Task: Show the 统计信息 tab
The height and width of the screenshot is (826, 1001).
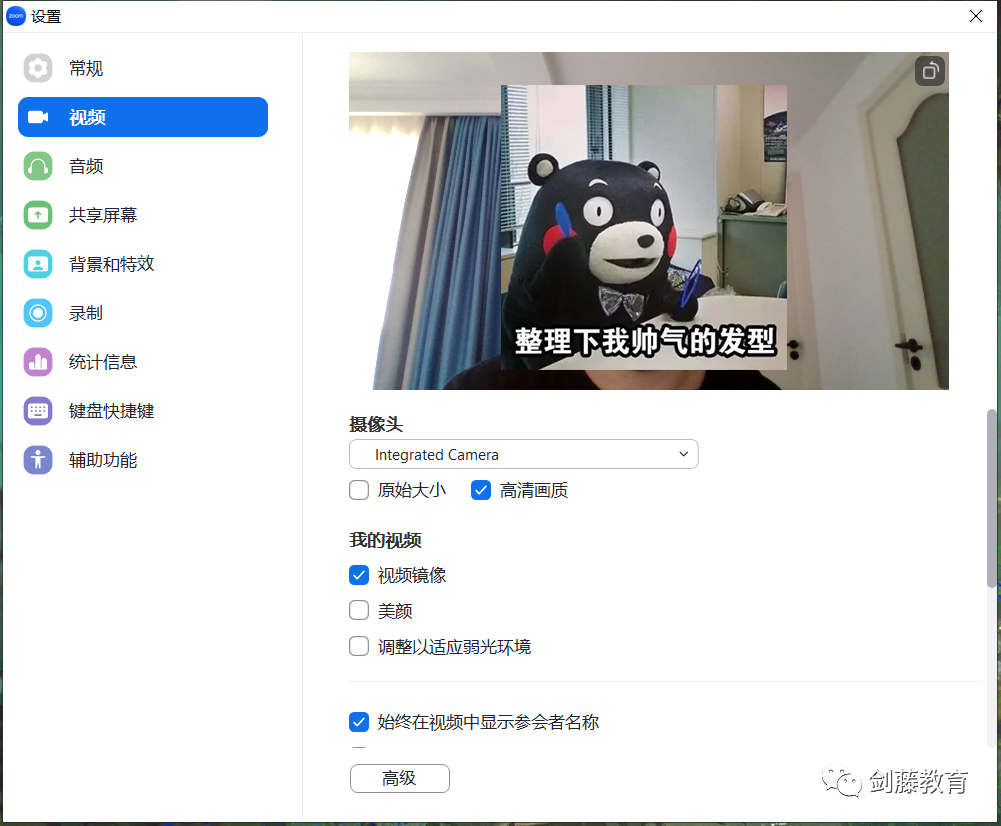Action: pyautogui.click(x=143, y=362)
